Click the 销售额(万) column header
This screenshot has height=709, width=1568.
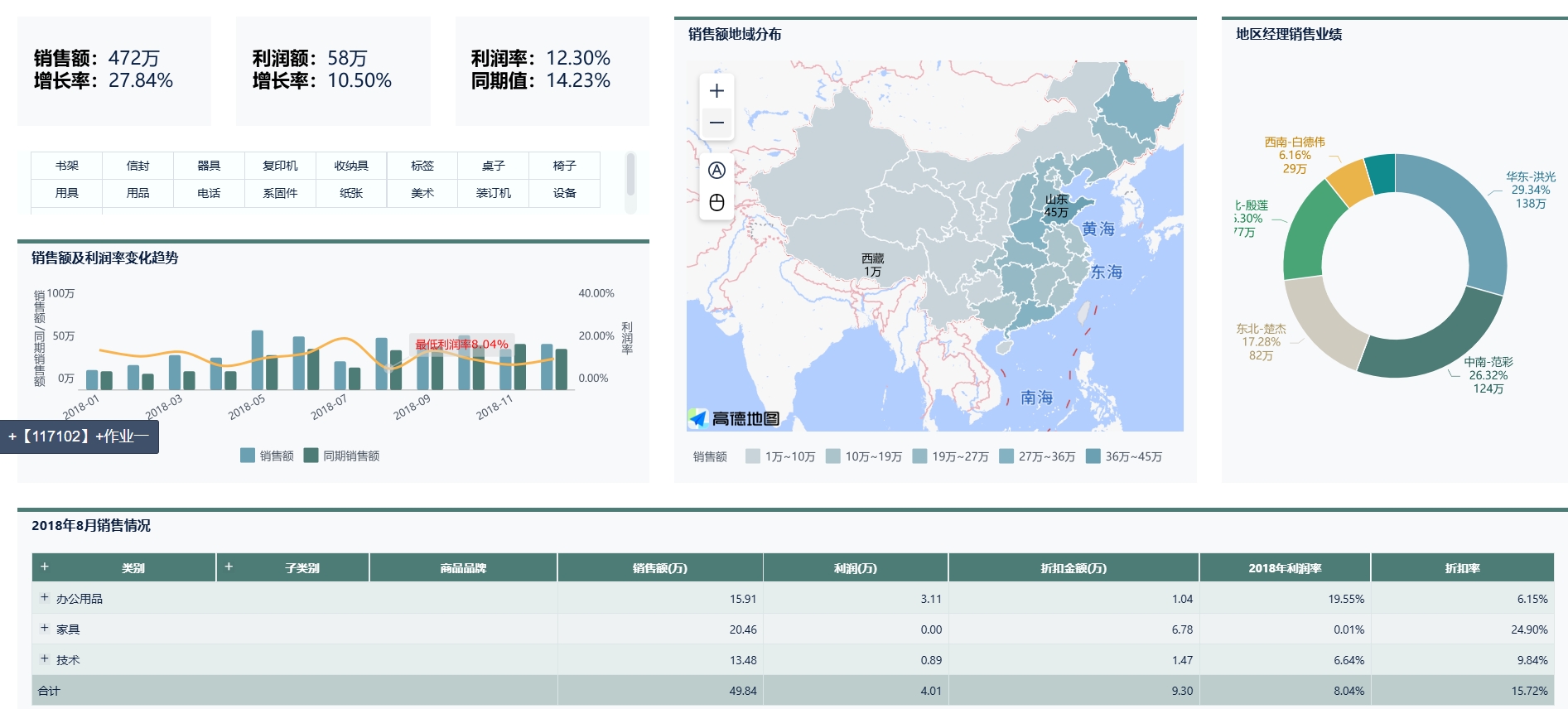coord(659,568)
